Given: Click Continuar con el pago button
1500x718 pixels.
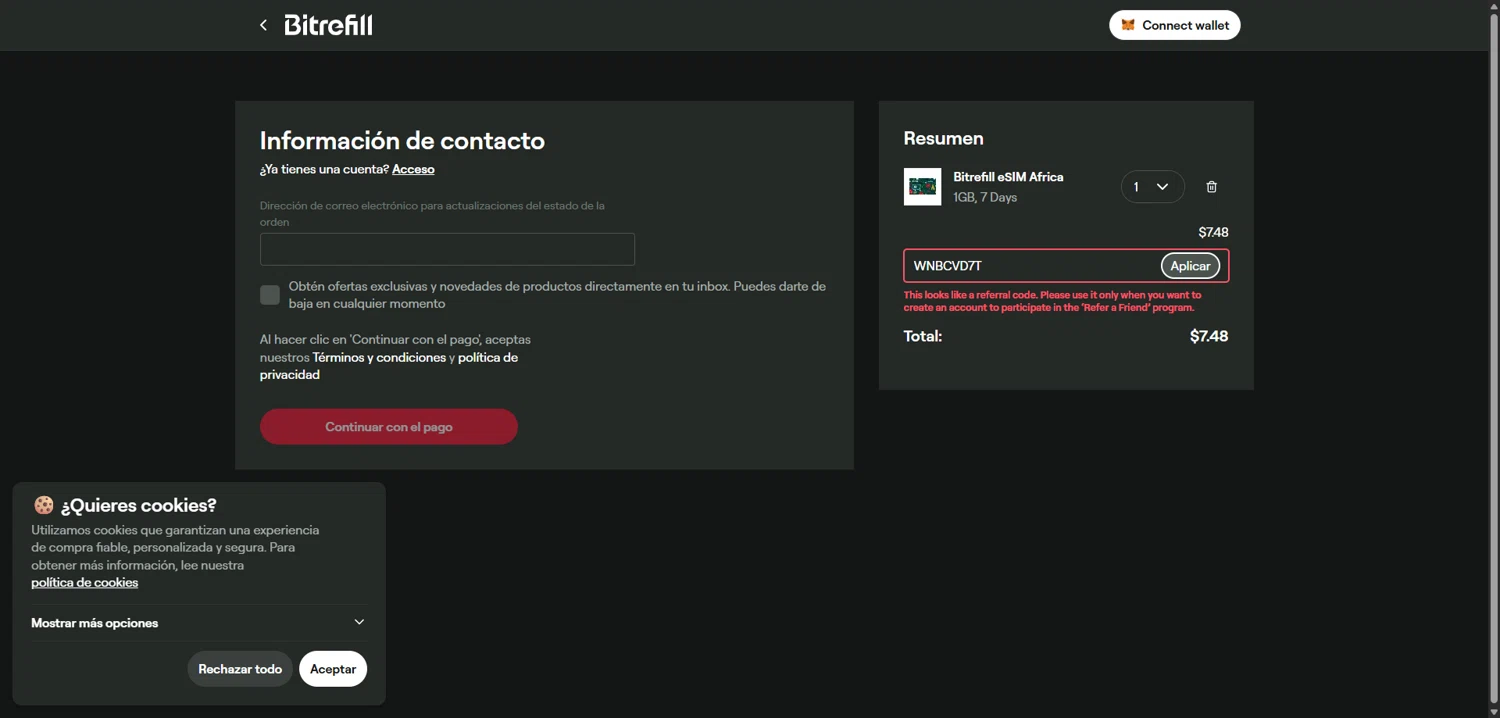Looking at the screenshot, I should click(389, 427).
